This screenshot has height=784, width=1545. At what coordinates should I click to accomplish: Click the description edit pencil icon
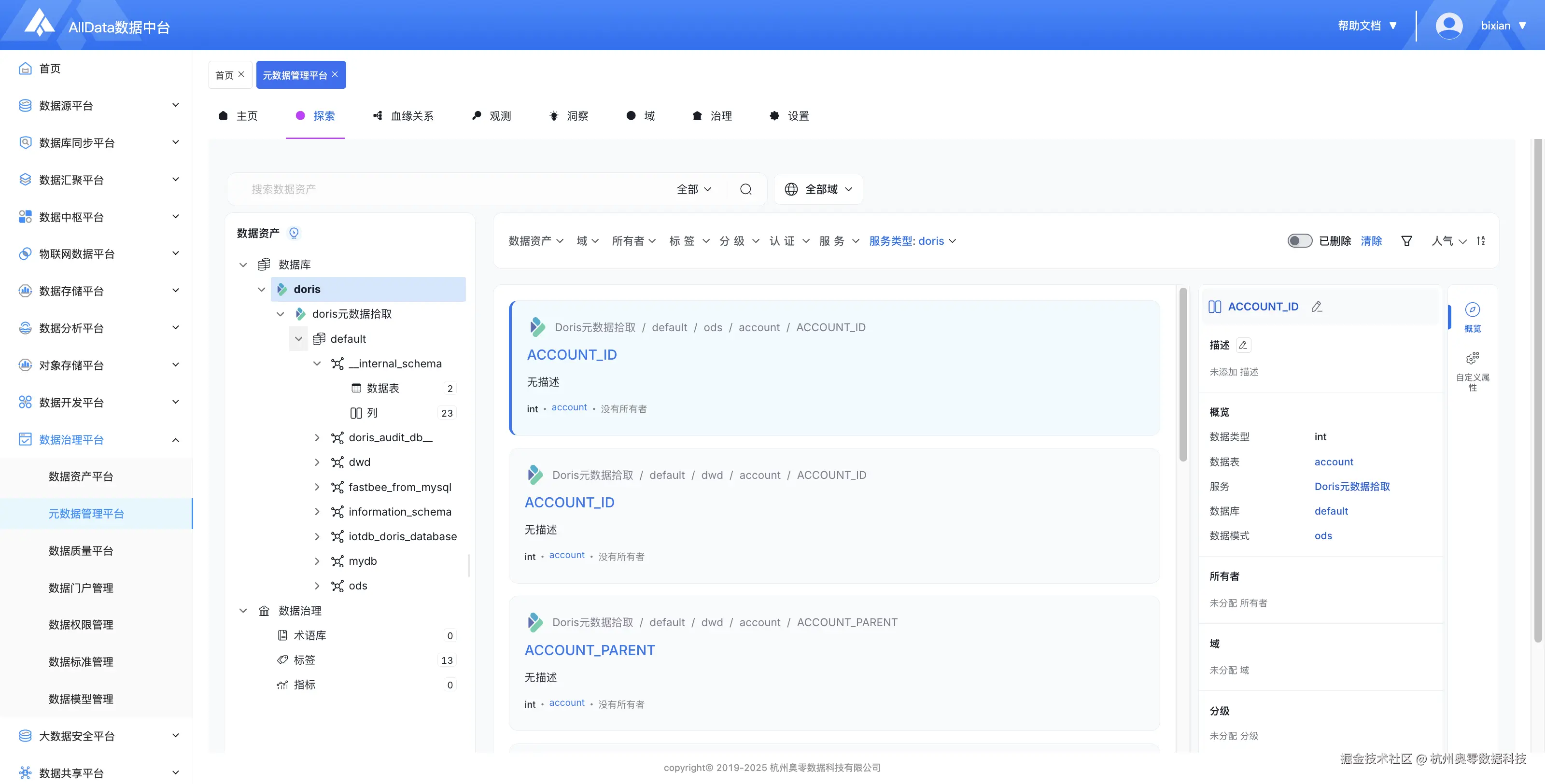tap(1243, 345)
